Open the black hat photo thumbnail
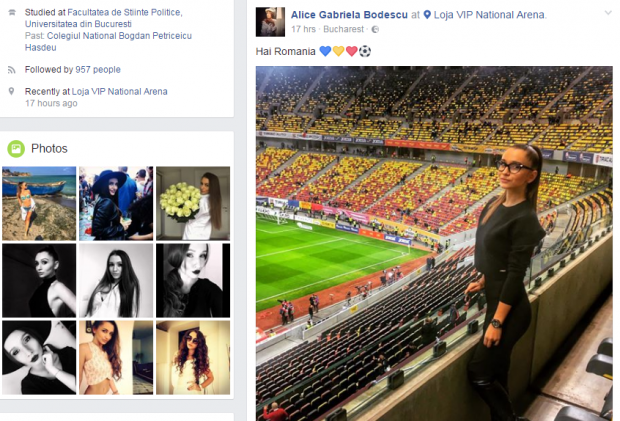 click(116, 203)
